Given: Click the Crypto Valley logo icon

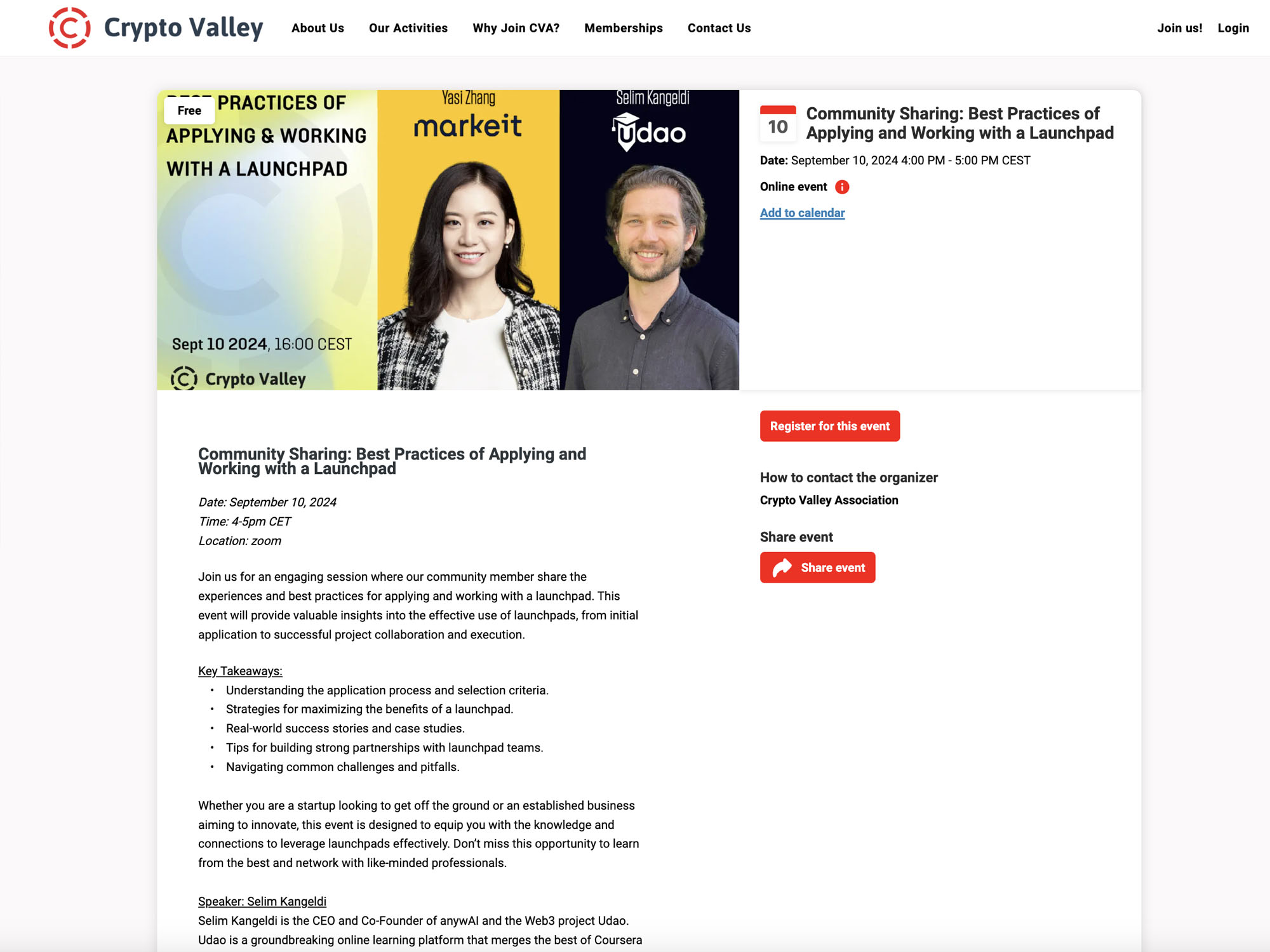Looking at the screenshot, I should (69, 27).
